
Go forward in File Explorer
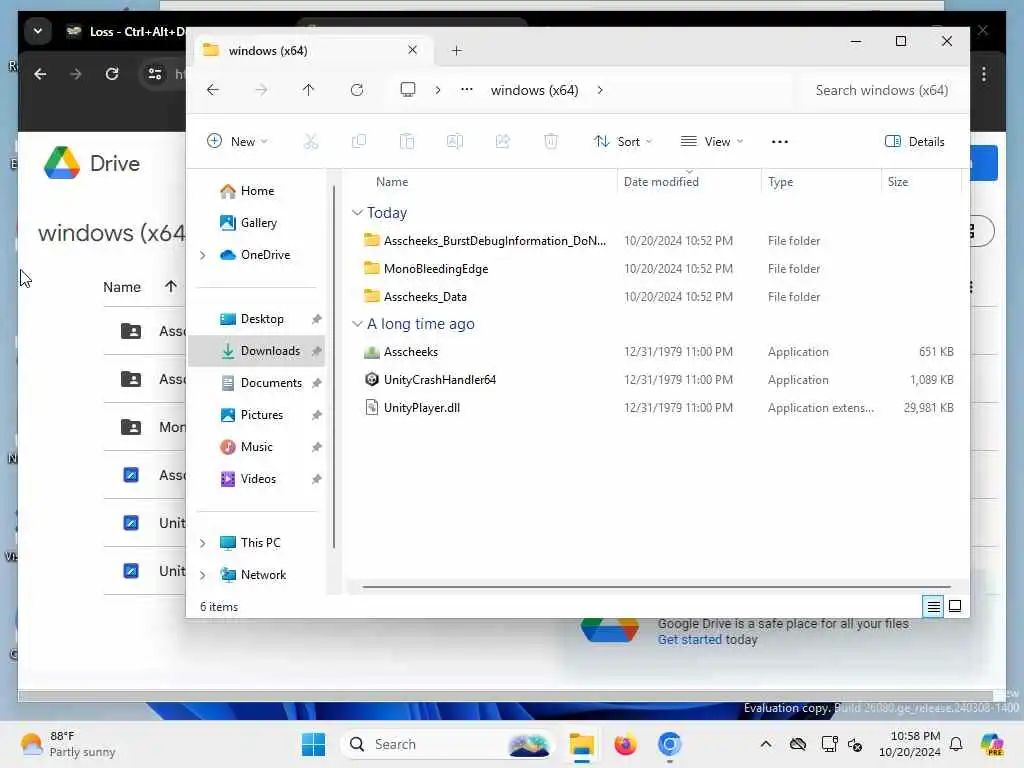coord(261,89)
